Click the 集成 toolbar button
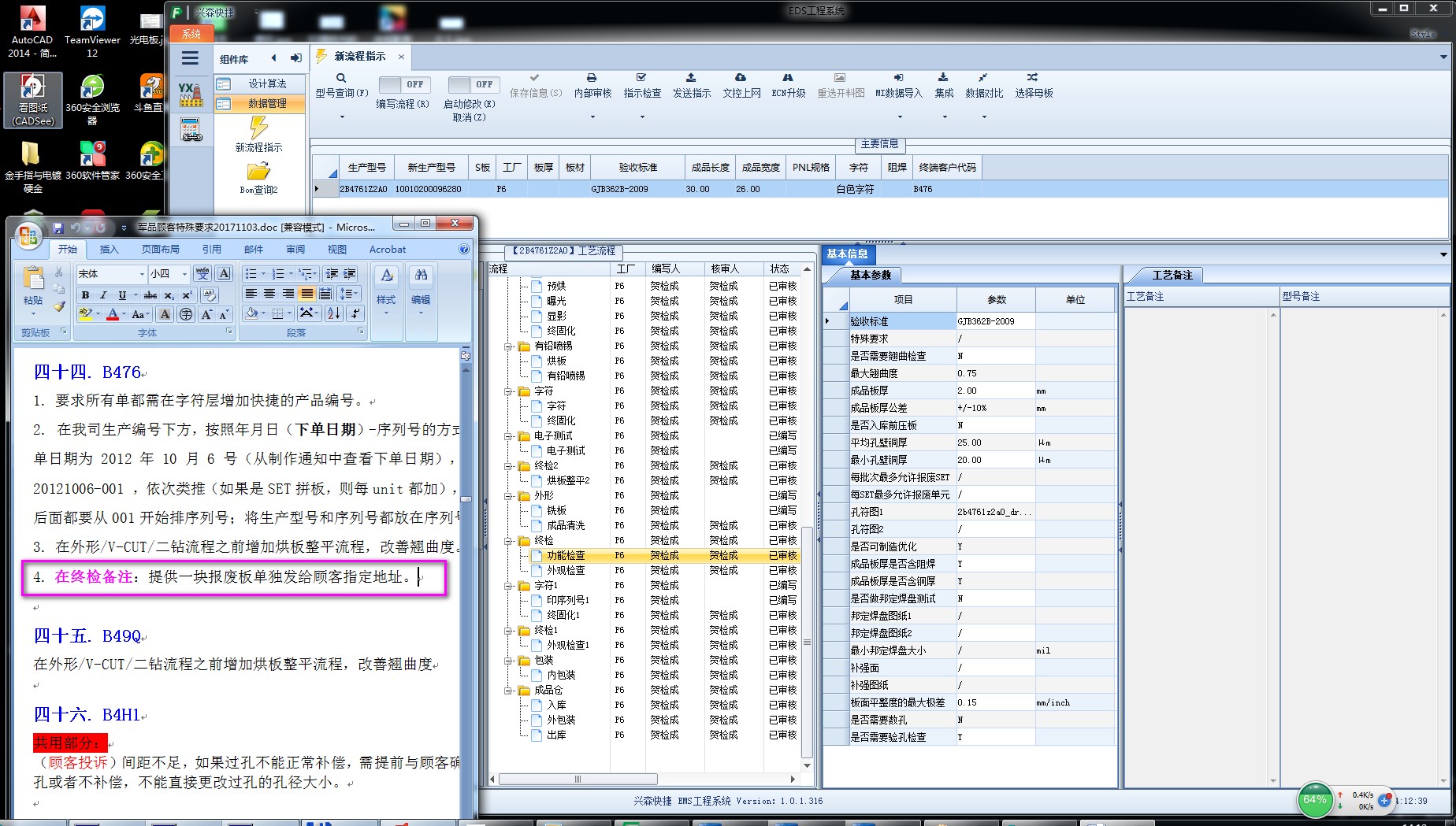Screen dimensions: 1456x826 click(x=944, y=86)
